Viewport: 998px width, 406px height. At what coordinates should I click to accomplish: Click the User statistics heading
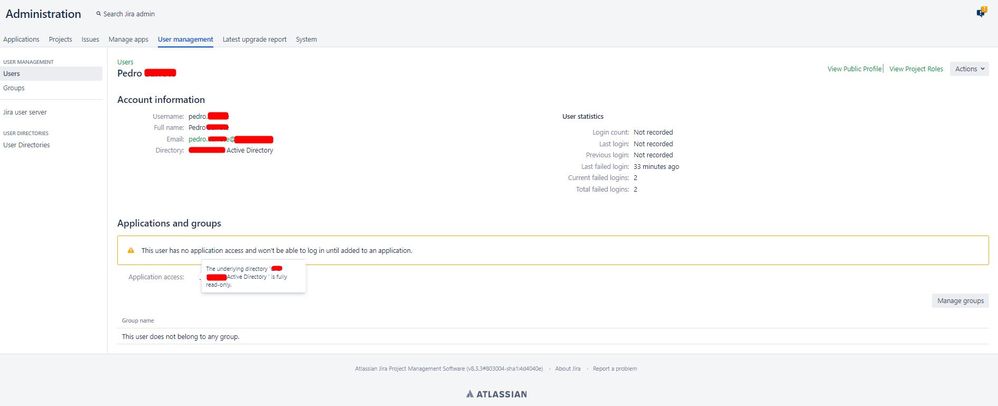583,116
